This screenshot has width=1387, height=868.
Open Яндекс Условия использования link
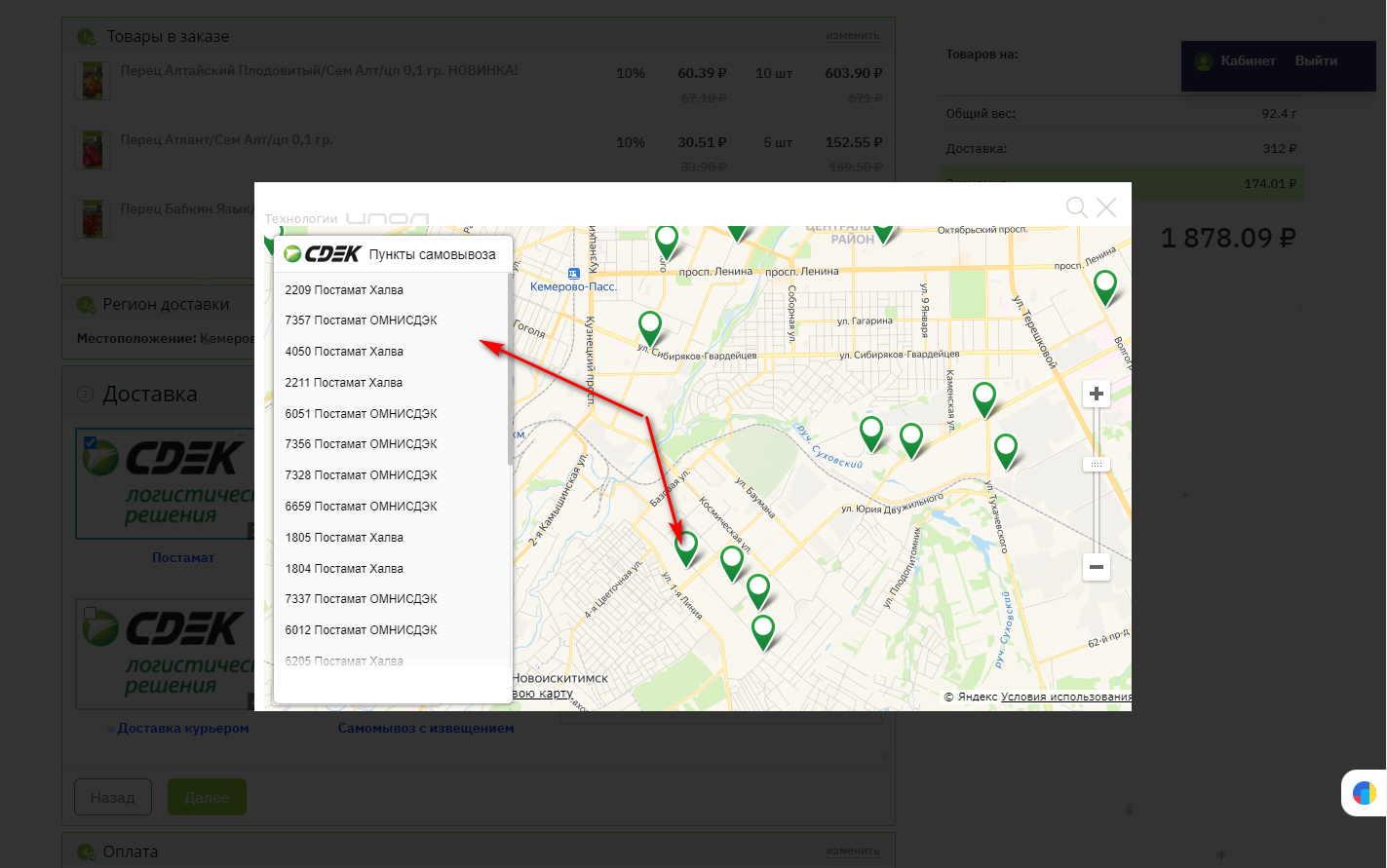1065,697
